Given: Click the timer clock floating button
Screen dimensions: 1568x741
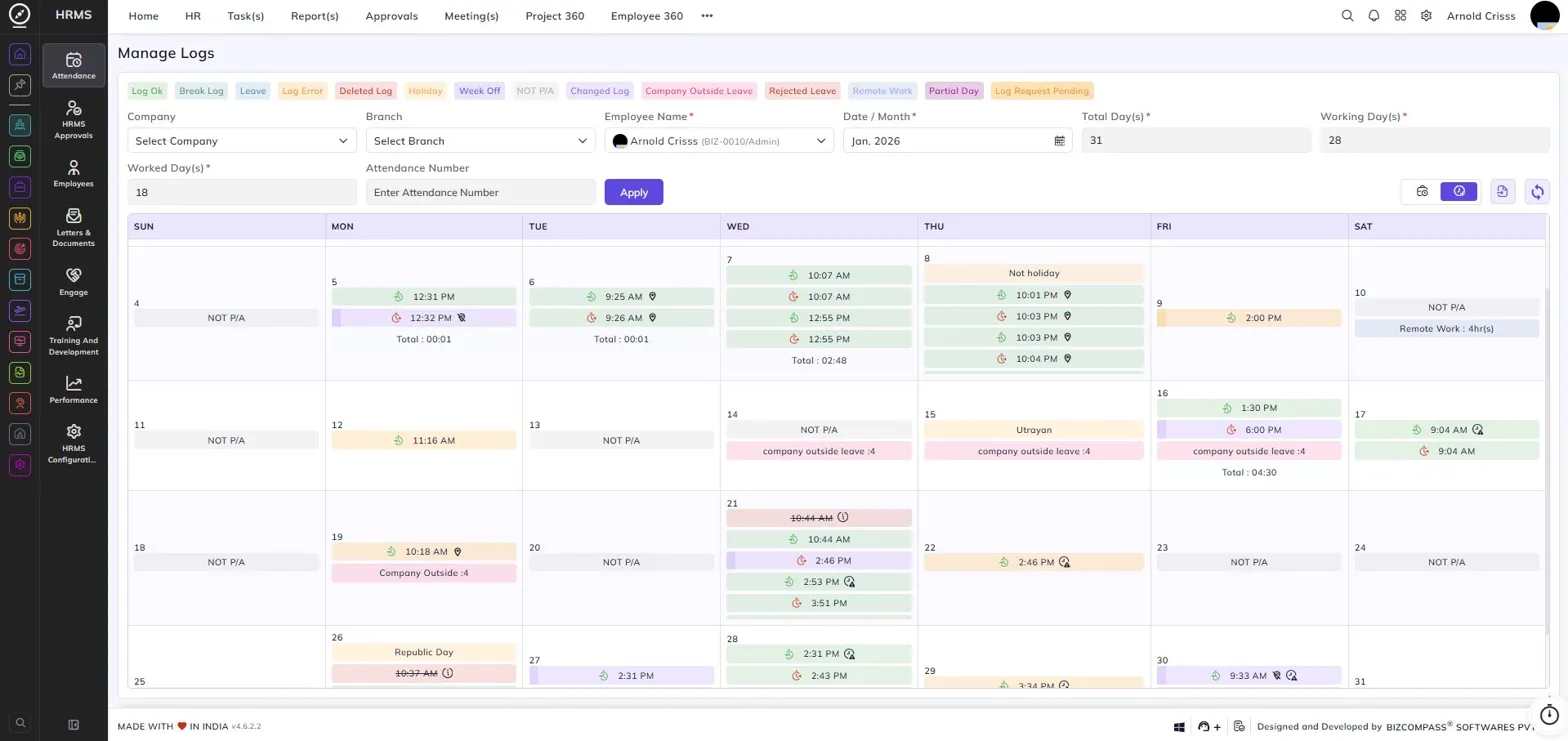Looking at the screenshot, I should click(1549, 714).
